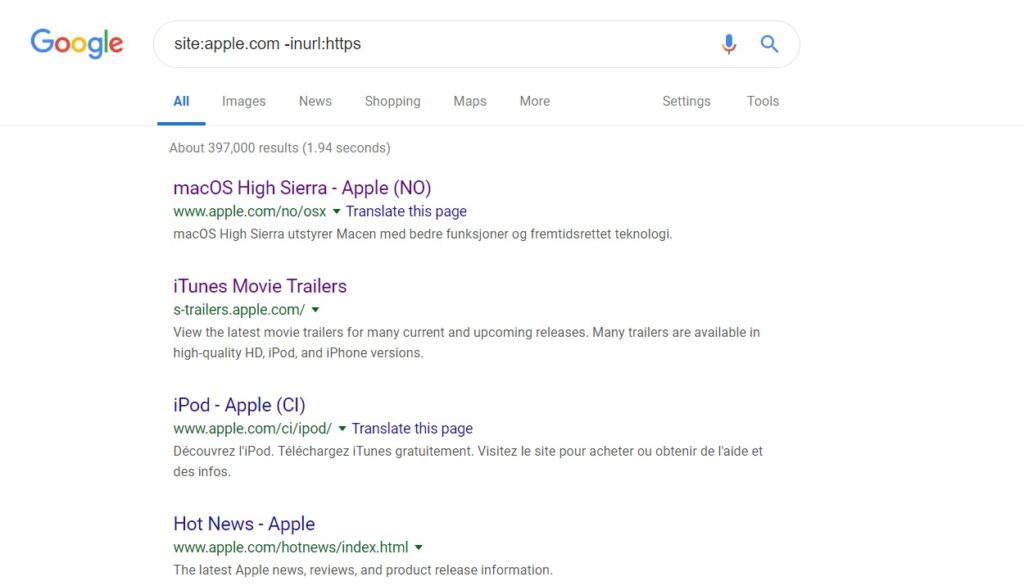
Task: Switch to the Images tab
Action: [243, 101]
